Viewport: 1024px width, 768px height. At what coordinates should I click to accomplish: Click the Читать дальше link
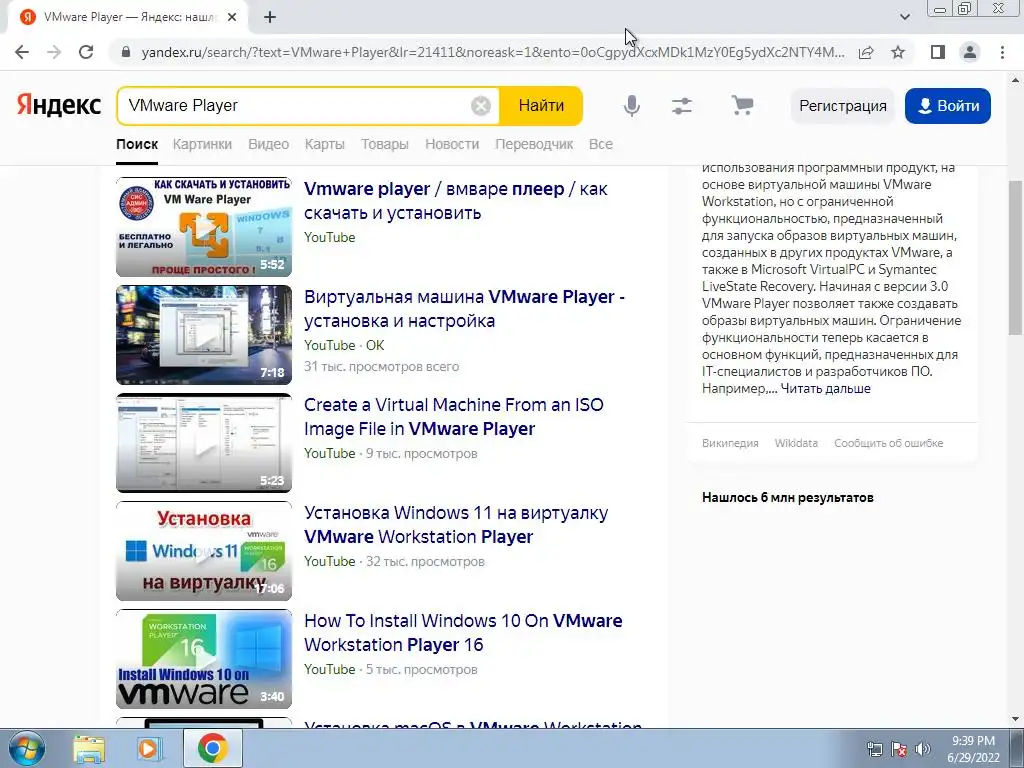(825, 389)
